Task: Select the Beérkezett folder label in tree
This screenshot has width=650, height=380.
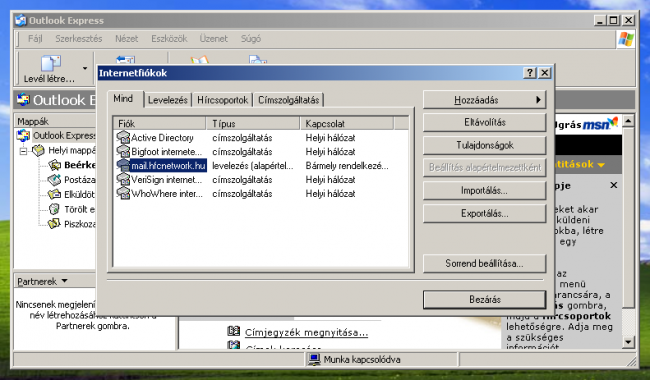Action: pos(79,165)
